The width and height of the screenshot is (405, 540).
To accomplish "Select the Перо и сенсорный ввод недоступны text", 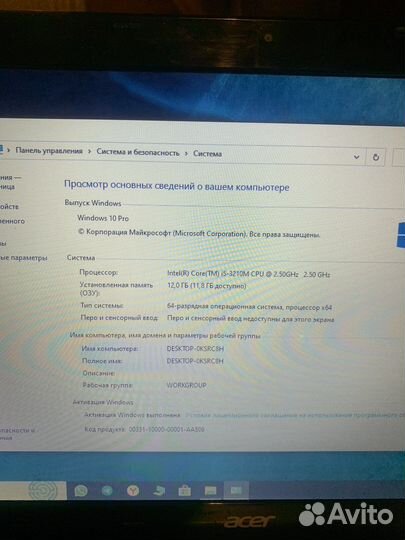I will tap(250, 319).
